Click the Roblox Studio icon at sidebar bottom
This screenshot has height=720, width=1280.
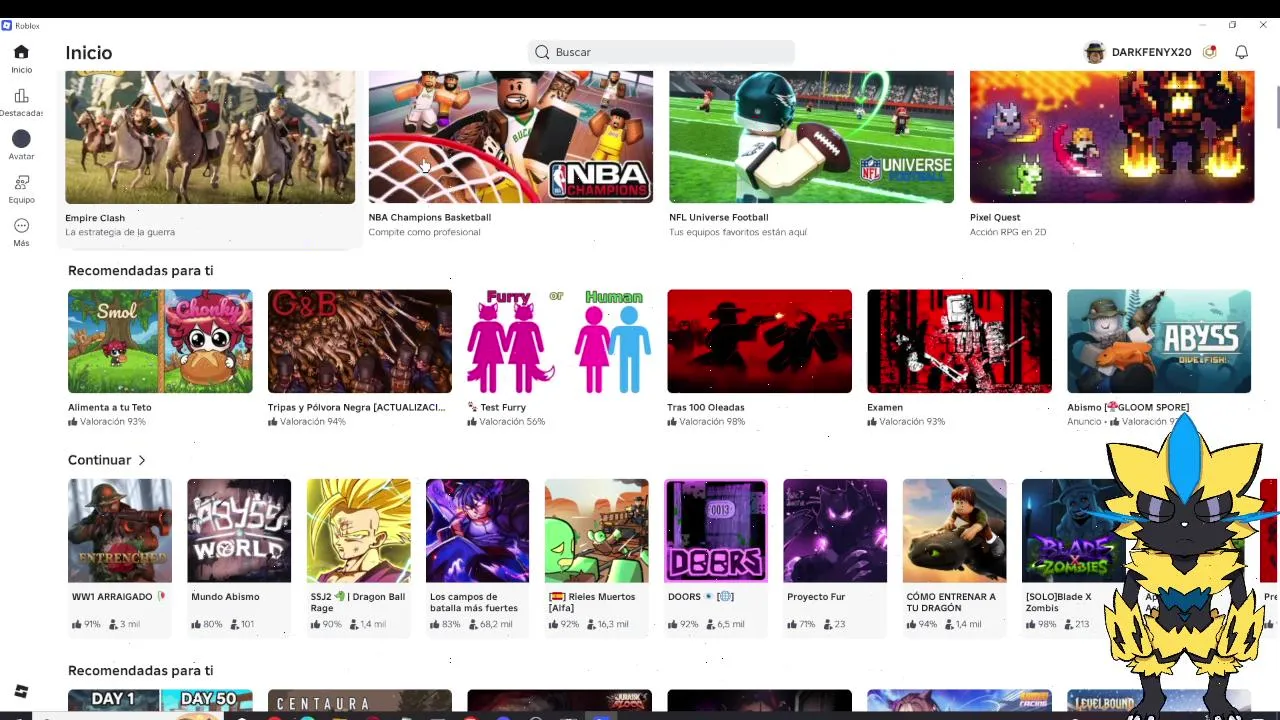coord(21,692)
